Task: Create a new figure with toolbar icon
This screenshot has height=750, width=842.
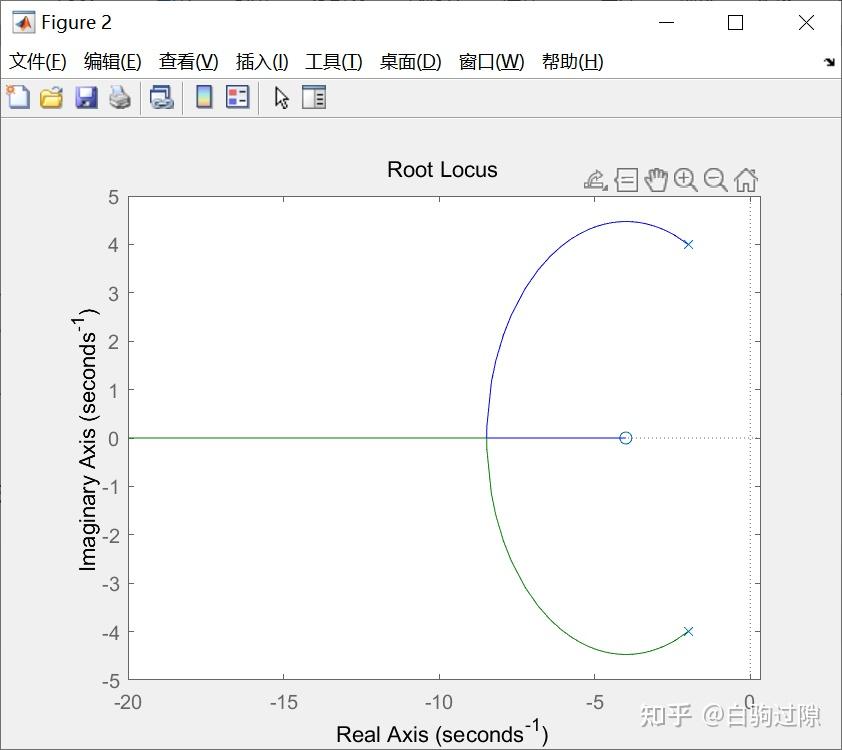Action: pyautogui.click(x=18, y=97)
